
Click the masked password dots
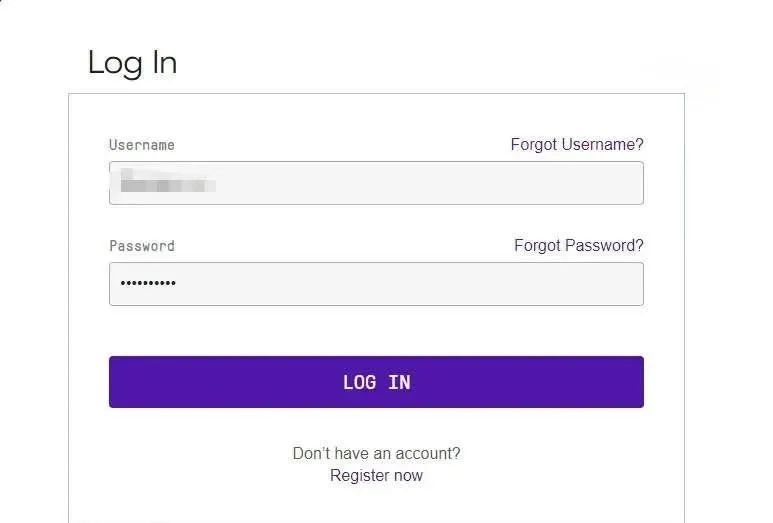148,284
